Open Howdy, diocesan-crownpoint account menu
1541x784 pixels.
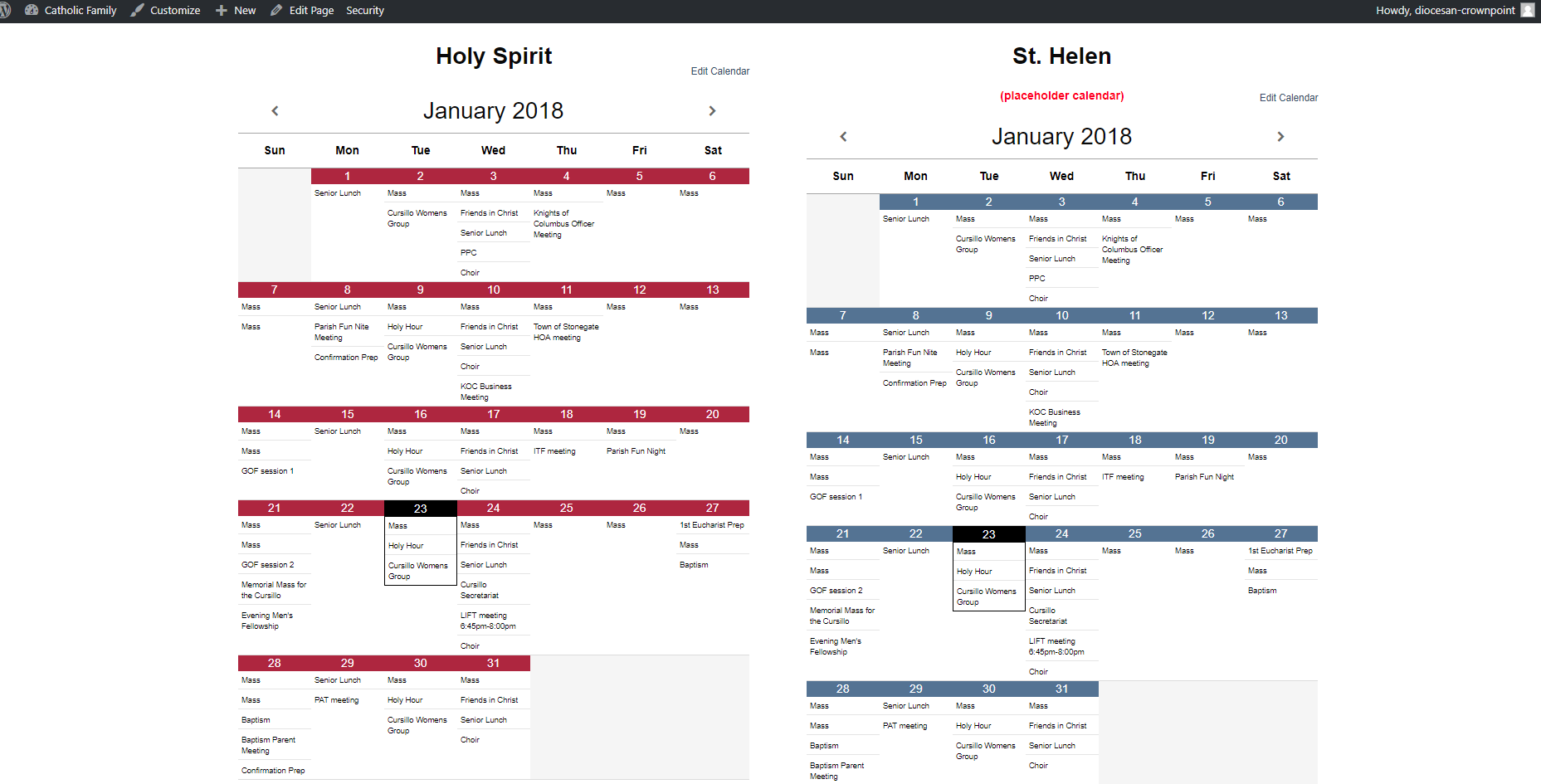click(1445, 11)
